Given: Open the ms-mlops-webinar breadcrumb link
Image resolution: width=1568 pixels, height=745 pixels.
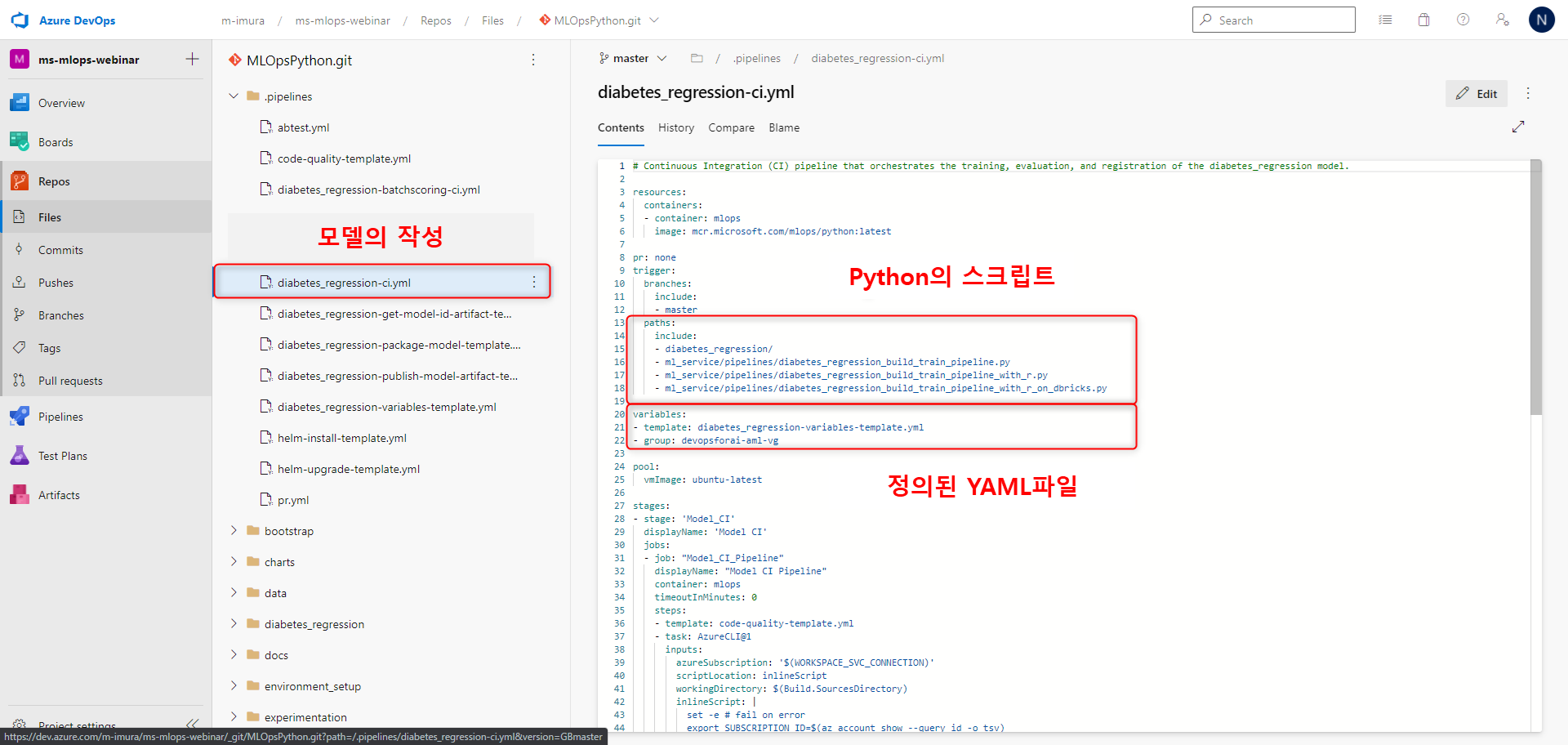Looking at the screenshot, I should [x=343, y=20].
